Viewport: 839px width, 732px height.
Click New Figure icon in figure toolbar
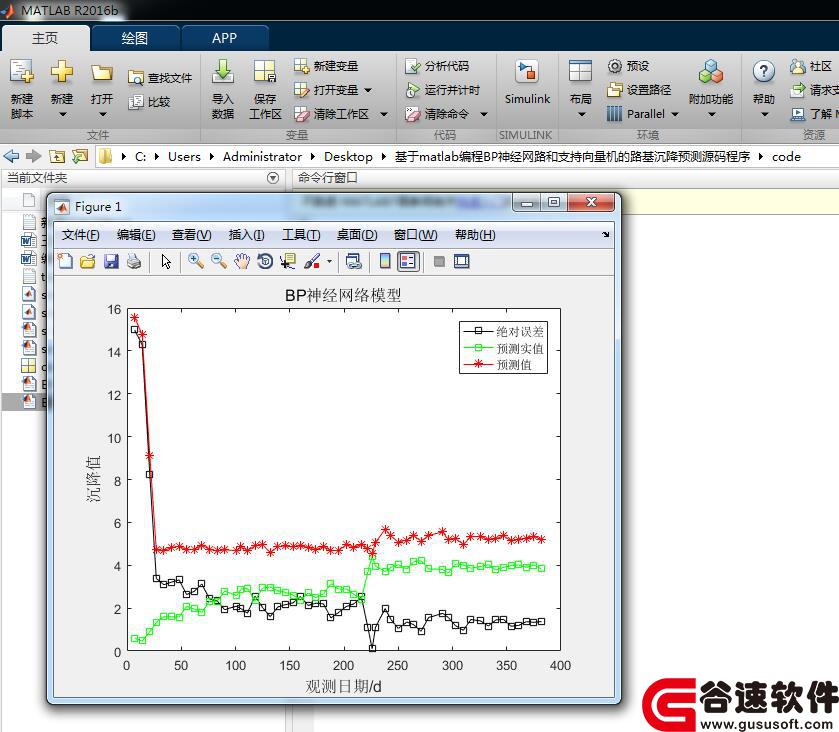(x=65, y=261)
